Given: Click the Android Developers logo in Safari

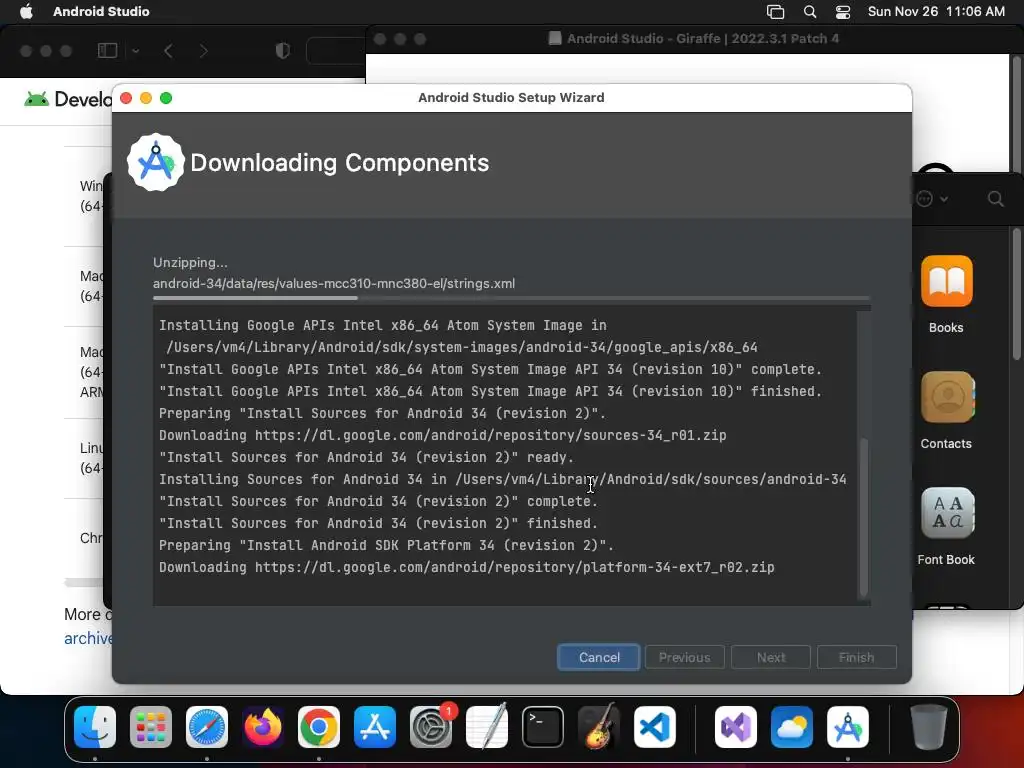Looking at the screenshot, I should pyautogui.click(x=68, y=99).
